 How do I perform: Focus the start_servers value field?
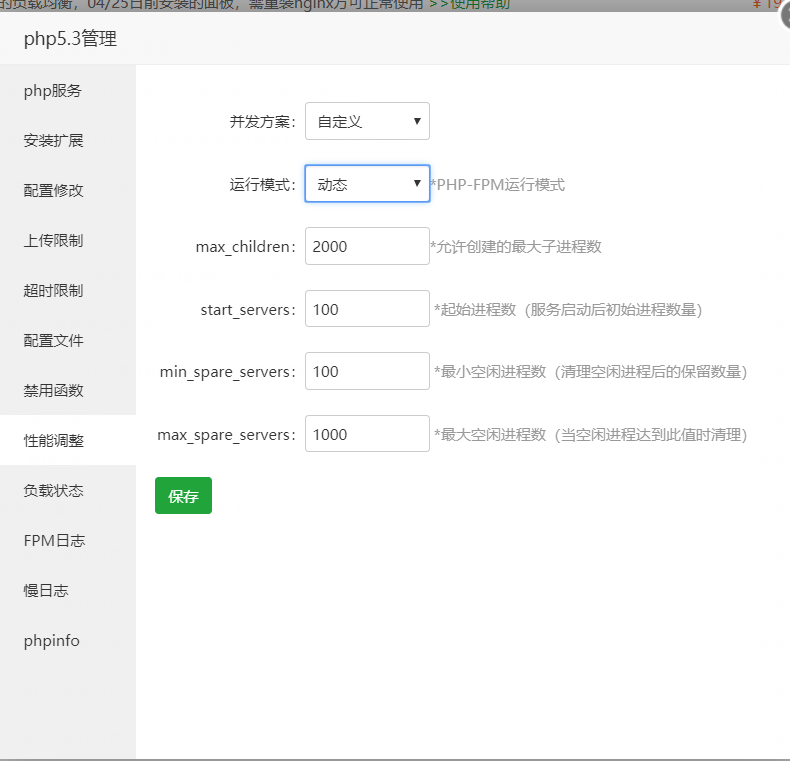pos(367,309)
